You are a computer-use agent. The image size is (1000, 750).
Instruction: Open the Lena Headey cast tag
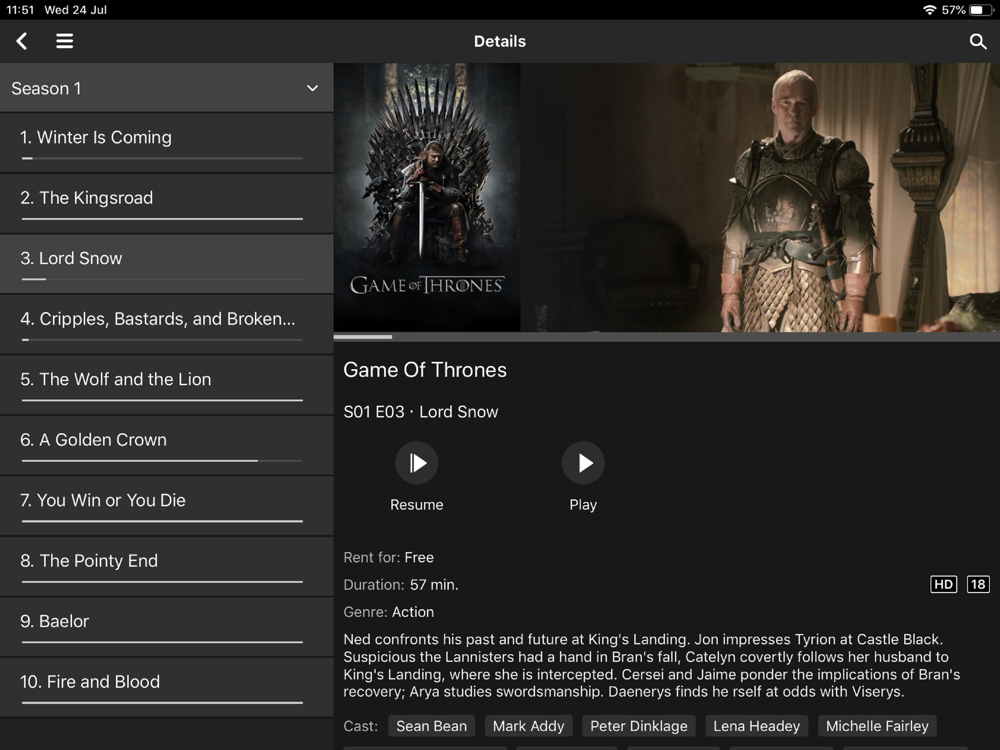(756, 726)
